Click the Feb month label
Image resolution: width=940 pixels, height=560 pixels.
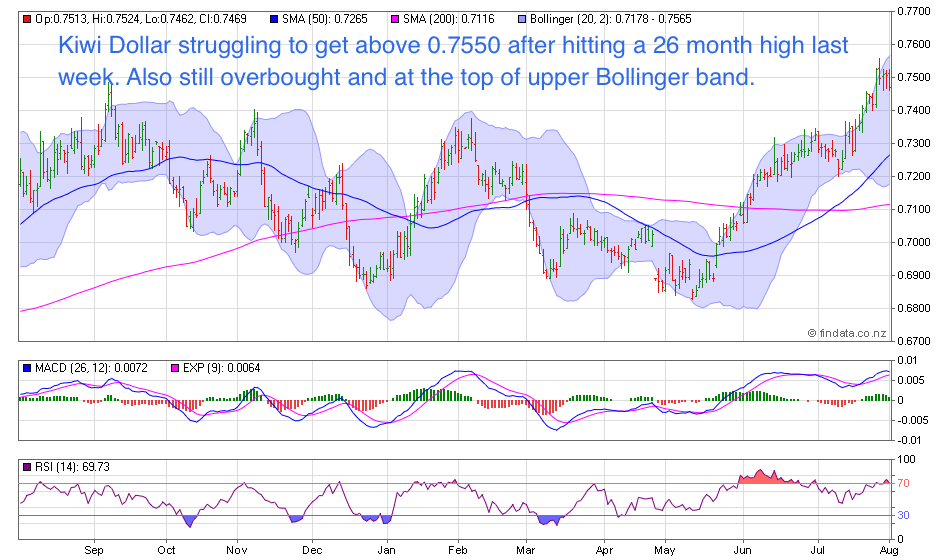(x=458, y=550)
